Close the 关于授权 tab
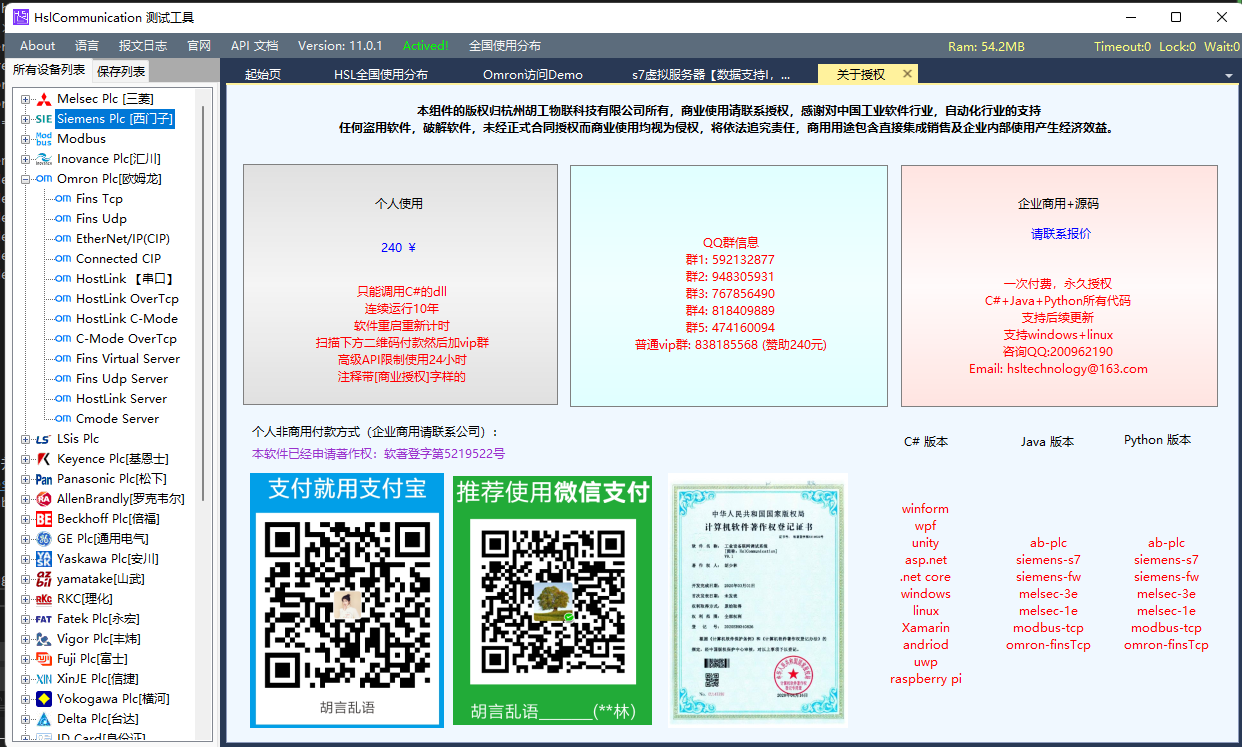Screen dimensions: 1242x747 point(907,74)
